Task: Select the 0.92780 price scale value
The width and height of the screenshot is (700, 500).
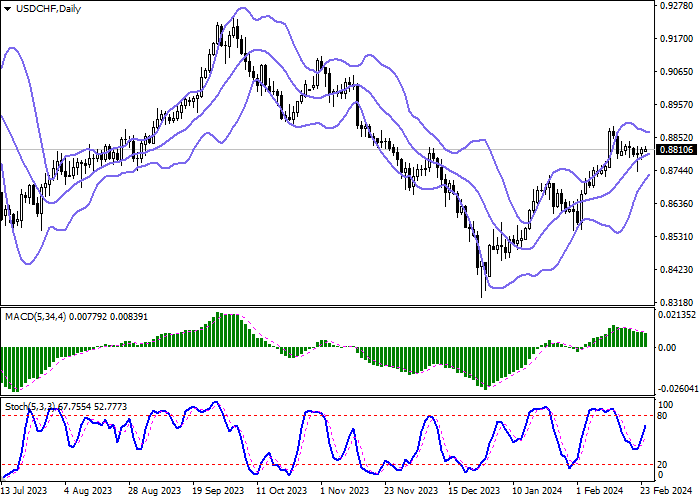Action: pyautogui.click(x=677, y=5)
